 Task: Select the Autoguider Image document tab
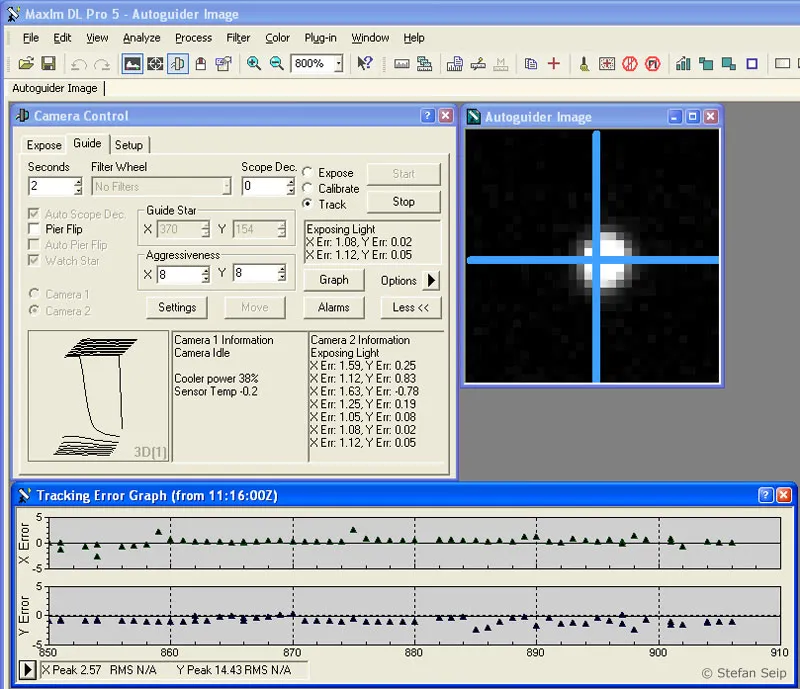tap(55, 88)
